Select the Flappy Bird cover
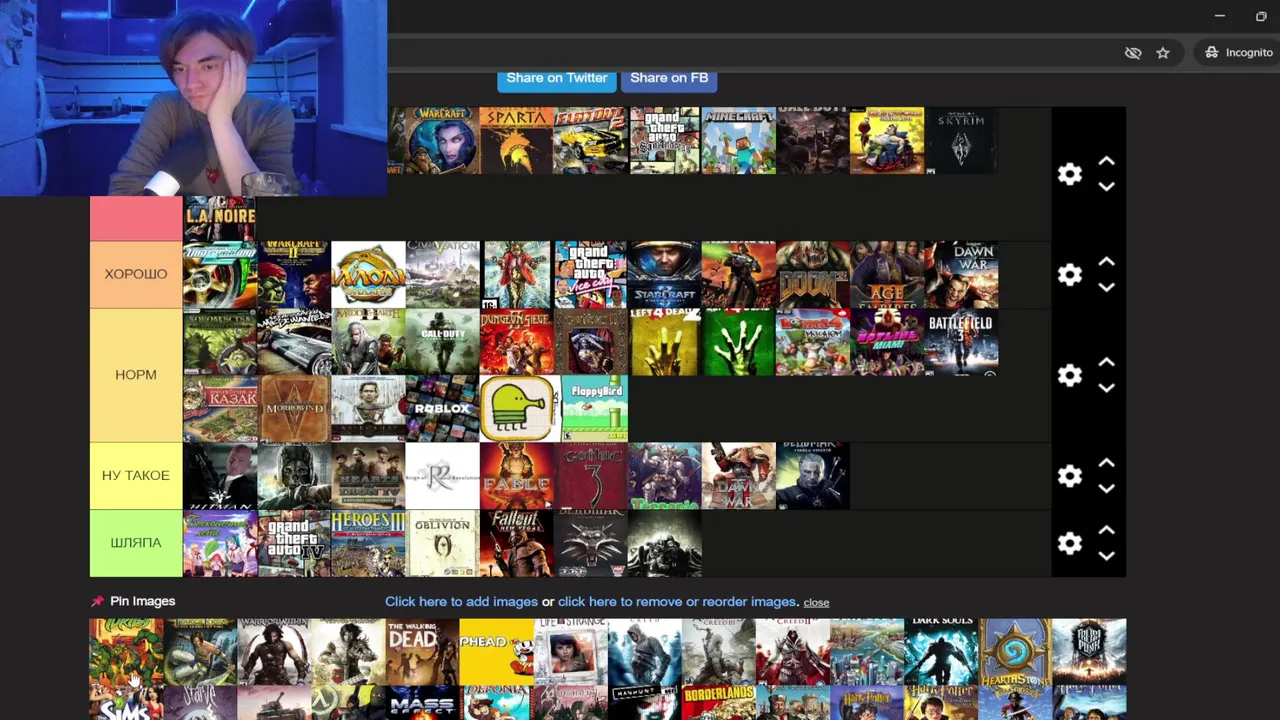 (x=595, y=408)
